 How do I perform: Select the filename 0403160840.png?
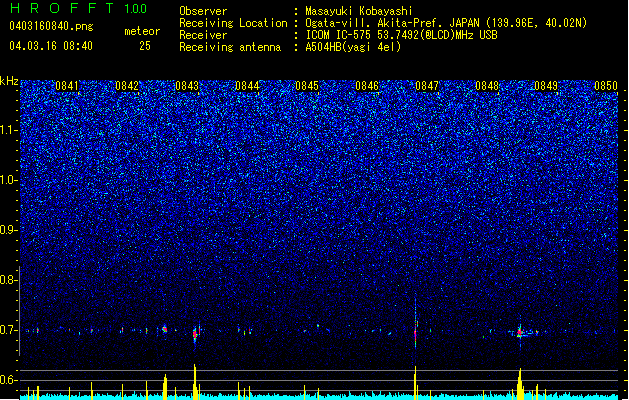tap(51, 26)
